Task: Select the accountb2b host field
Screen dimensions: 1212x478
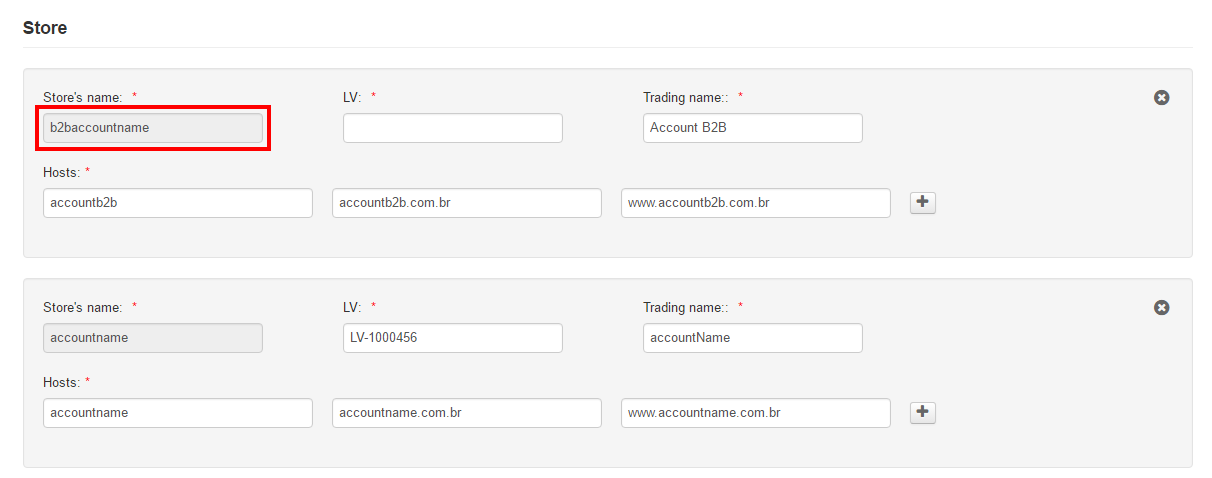Action: pos(178,203)
